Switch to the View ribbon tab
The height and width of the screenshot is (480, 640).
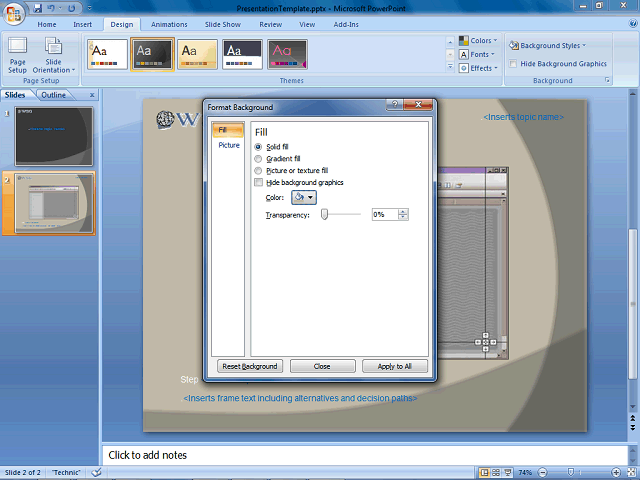(307, 24)
